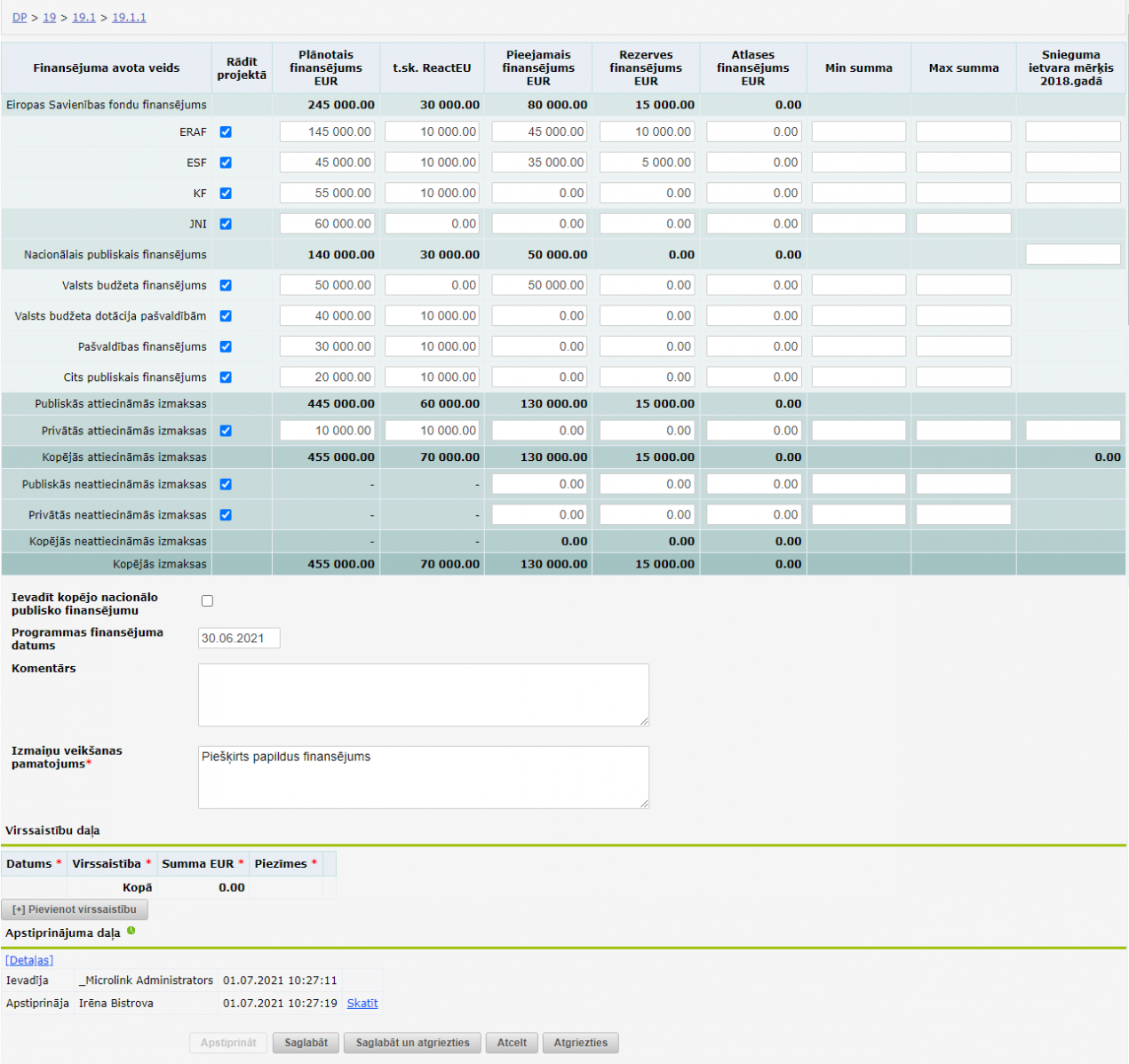Viewport: 1129px width, 1064px height.
Task: Click the Atgriezties button
Action: [x=580, y=1043]
